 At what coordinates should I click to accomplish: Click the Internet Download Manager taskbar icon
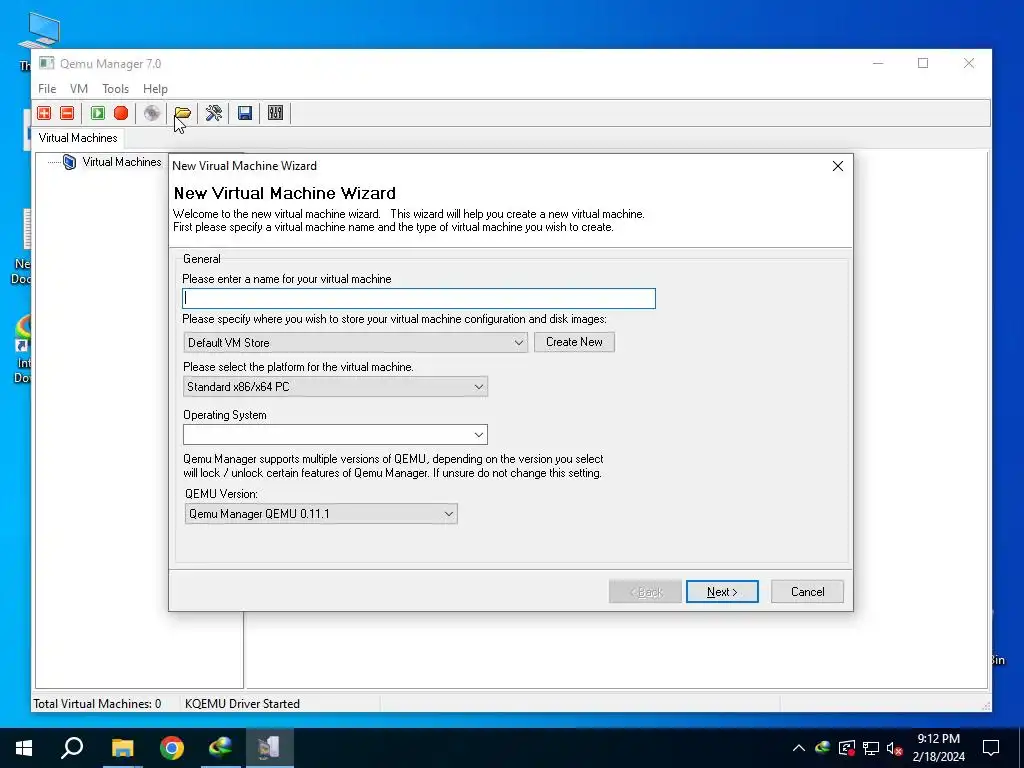tap(221, 748)
